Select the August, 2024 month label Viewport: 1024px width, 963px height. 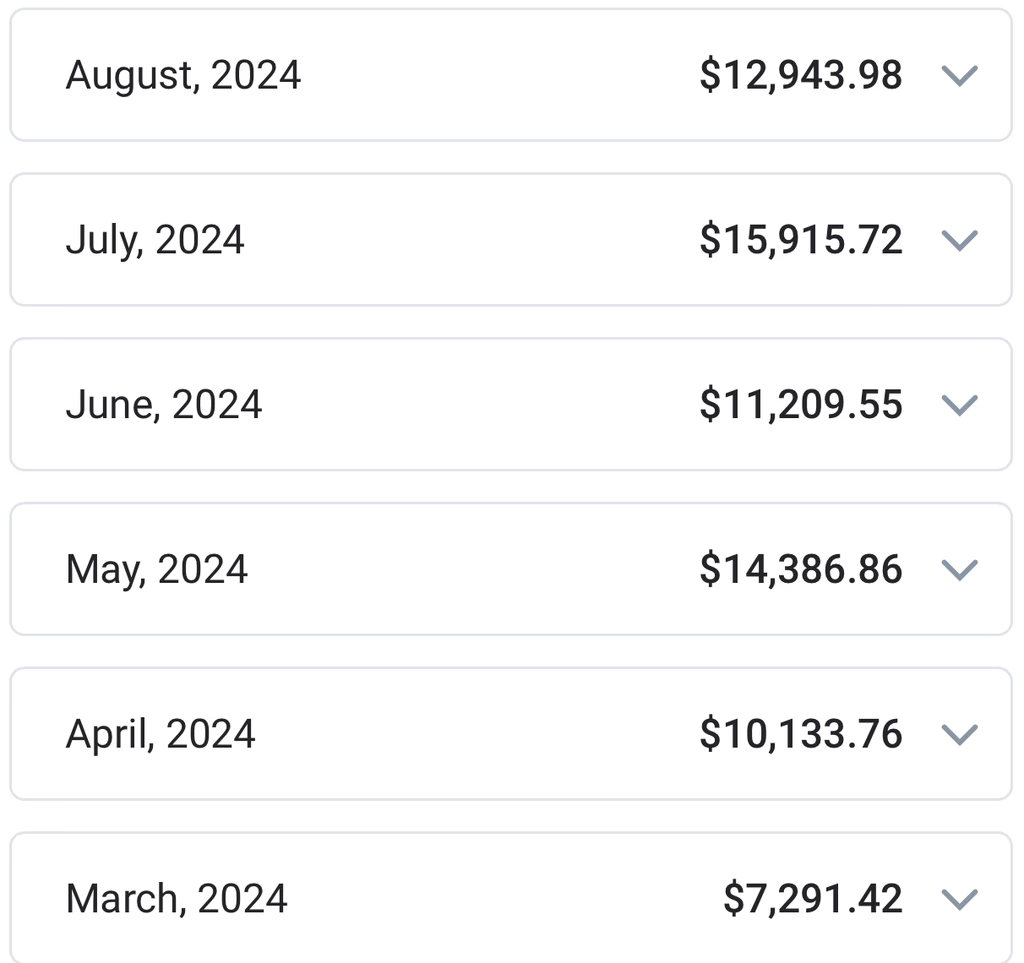pyautogui.click(x=183, y=76)
